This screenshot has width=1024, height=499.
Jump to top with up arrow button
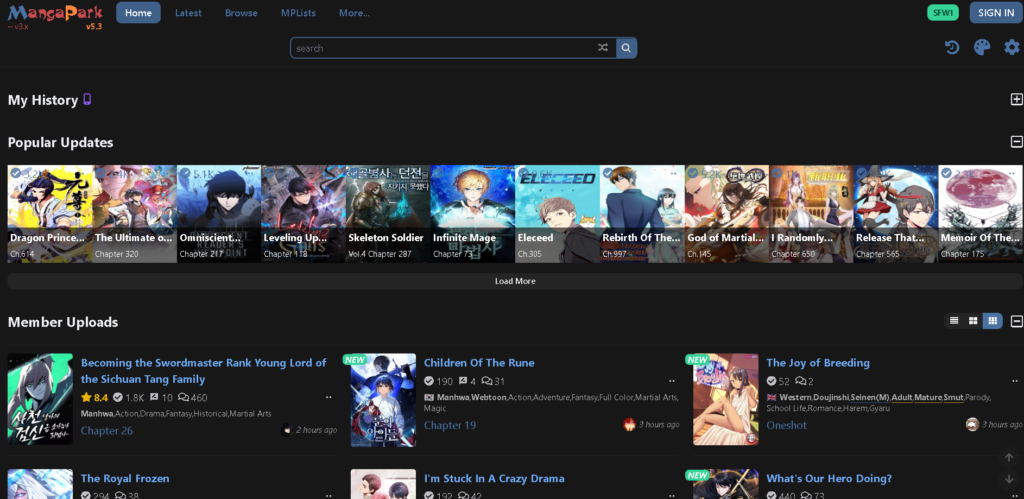[1009, 457]
